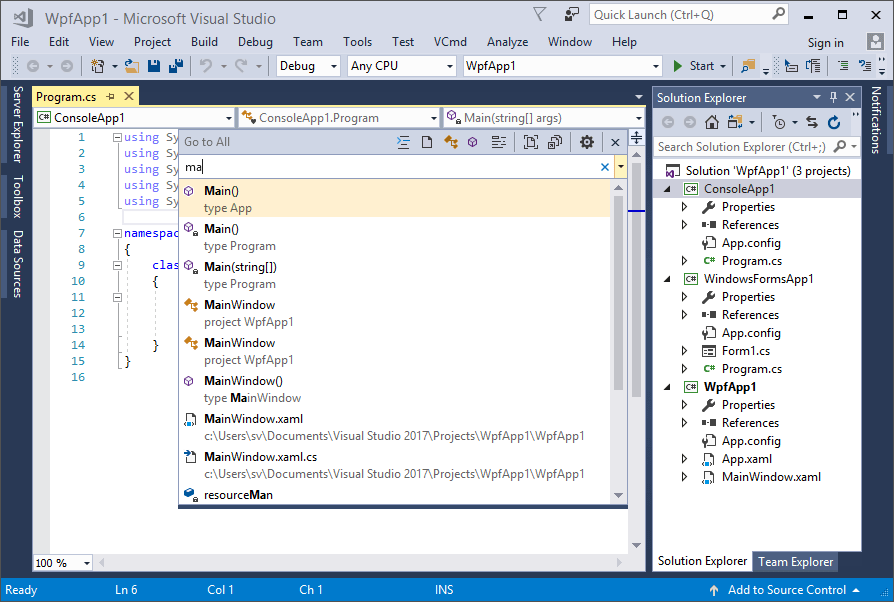Open the Analyze menu

pyautogui.click(x=507, y=42)
